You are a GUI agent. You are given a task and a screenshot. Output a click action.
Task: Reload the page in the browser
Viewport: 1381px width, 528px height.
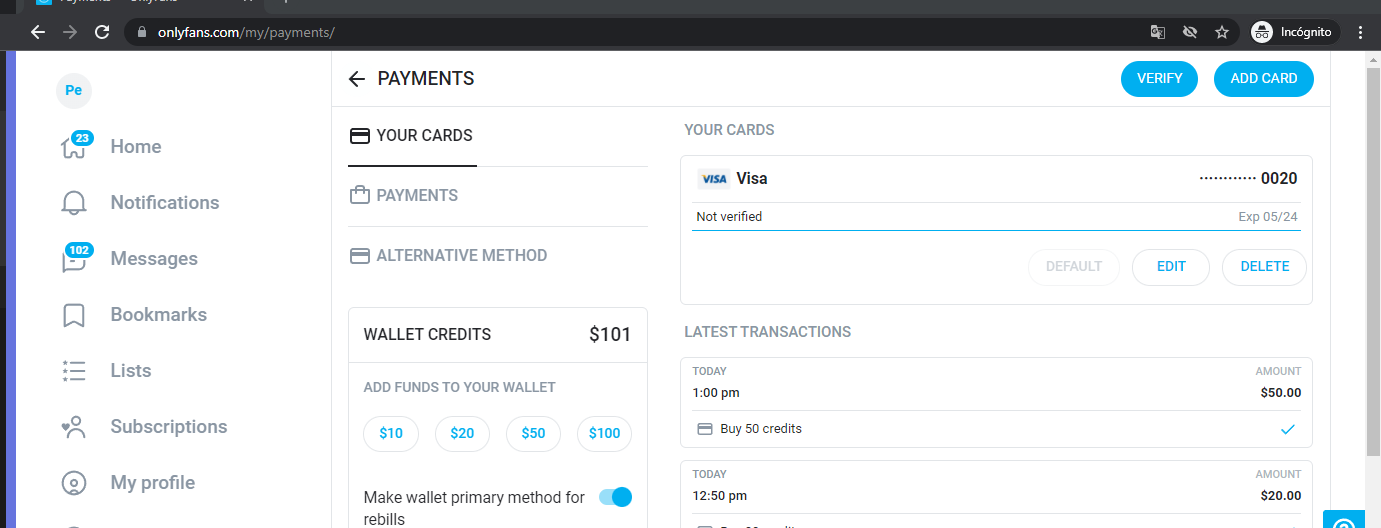coord(101,32)
